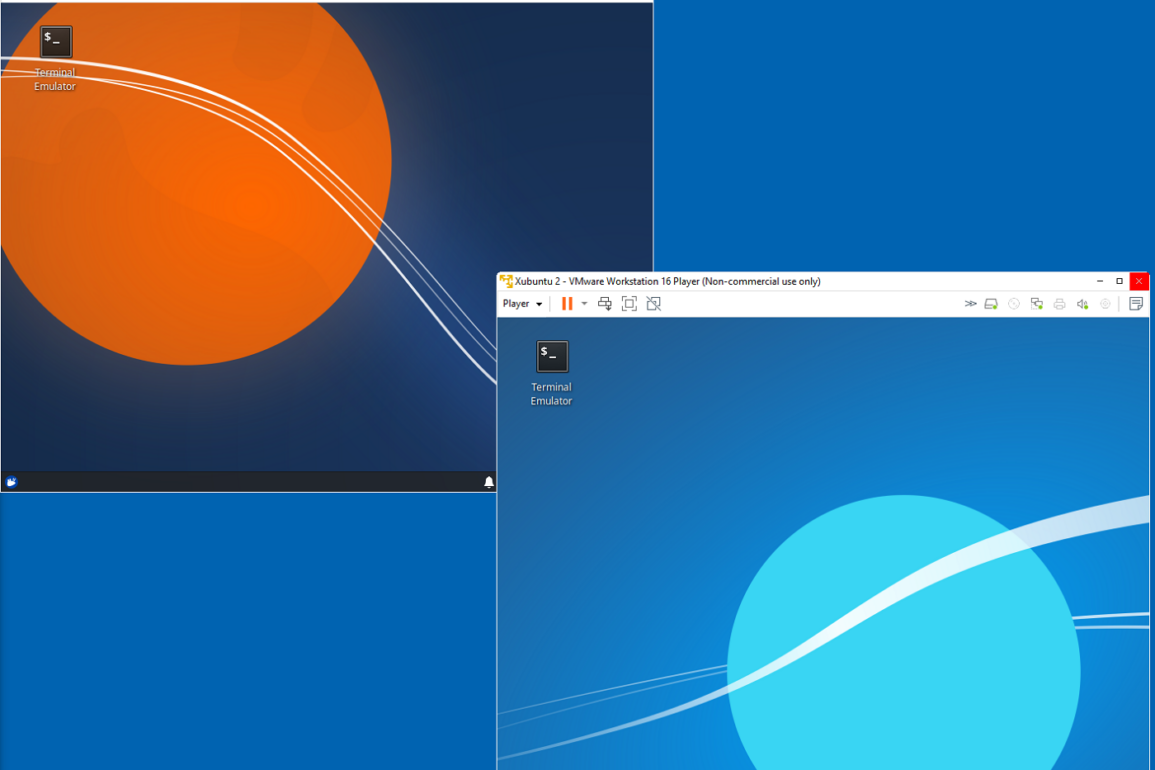This screenshot has width=1155, height=770.
Task: Click Send Ctrl+Alt+Del to virtual machine icon
Action: click(x=605, y=304)
